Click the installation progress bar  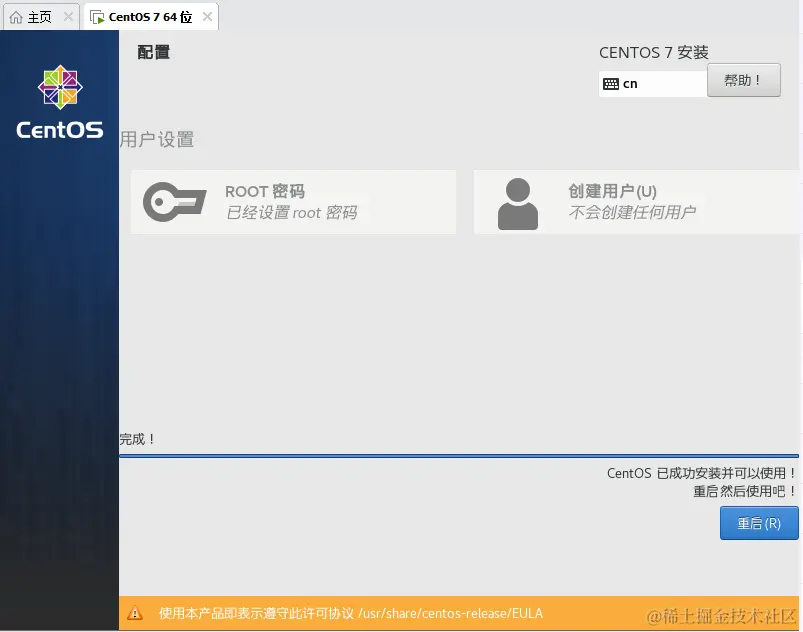tap(459, 455)
